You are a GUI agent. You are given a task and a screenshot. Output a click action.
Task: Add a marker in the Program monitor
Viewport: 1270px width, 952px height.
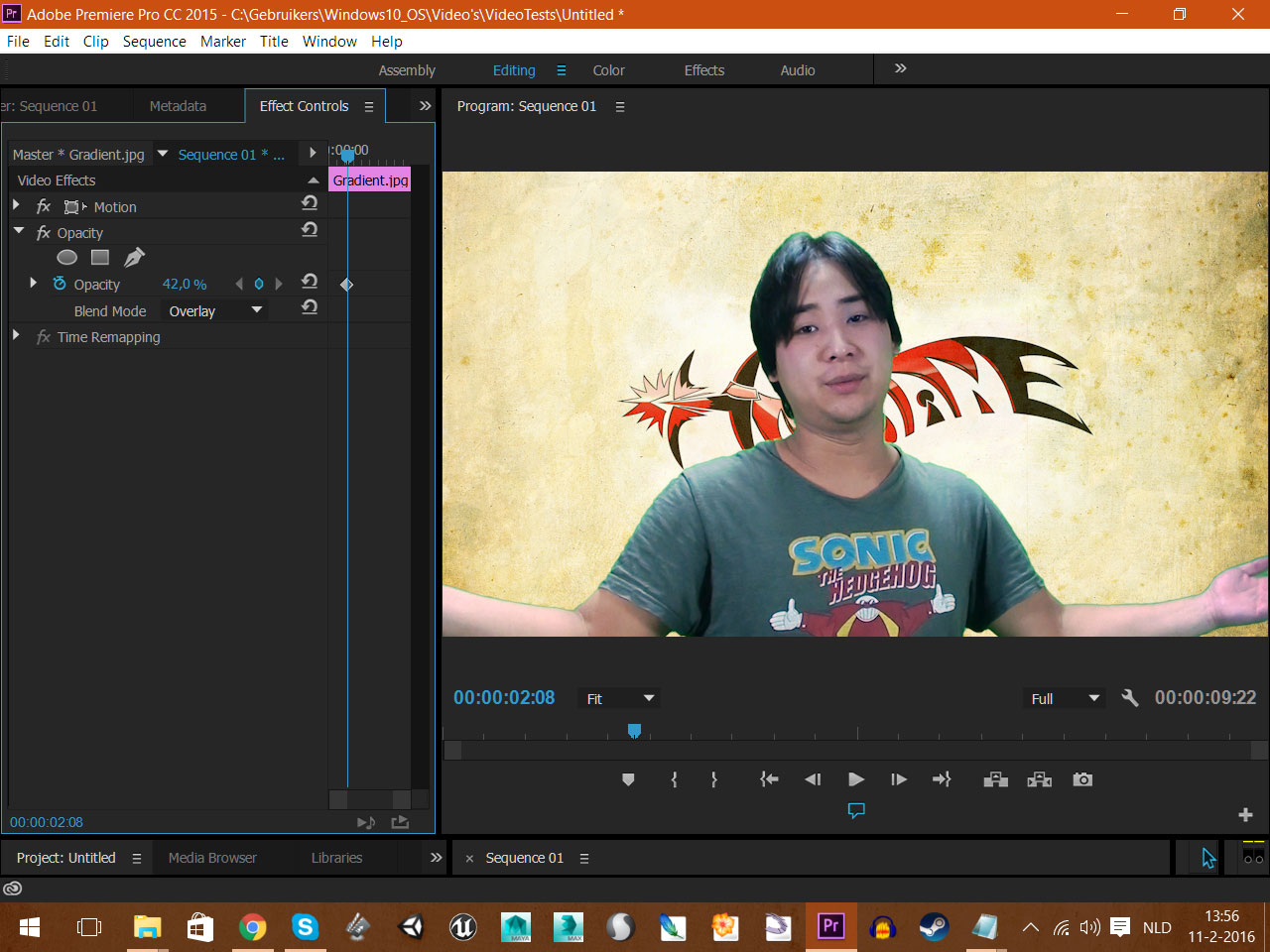(x=627, y=779)
